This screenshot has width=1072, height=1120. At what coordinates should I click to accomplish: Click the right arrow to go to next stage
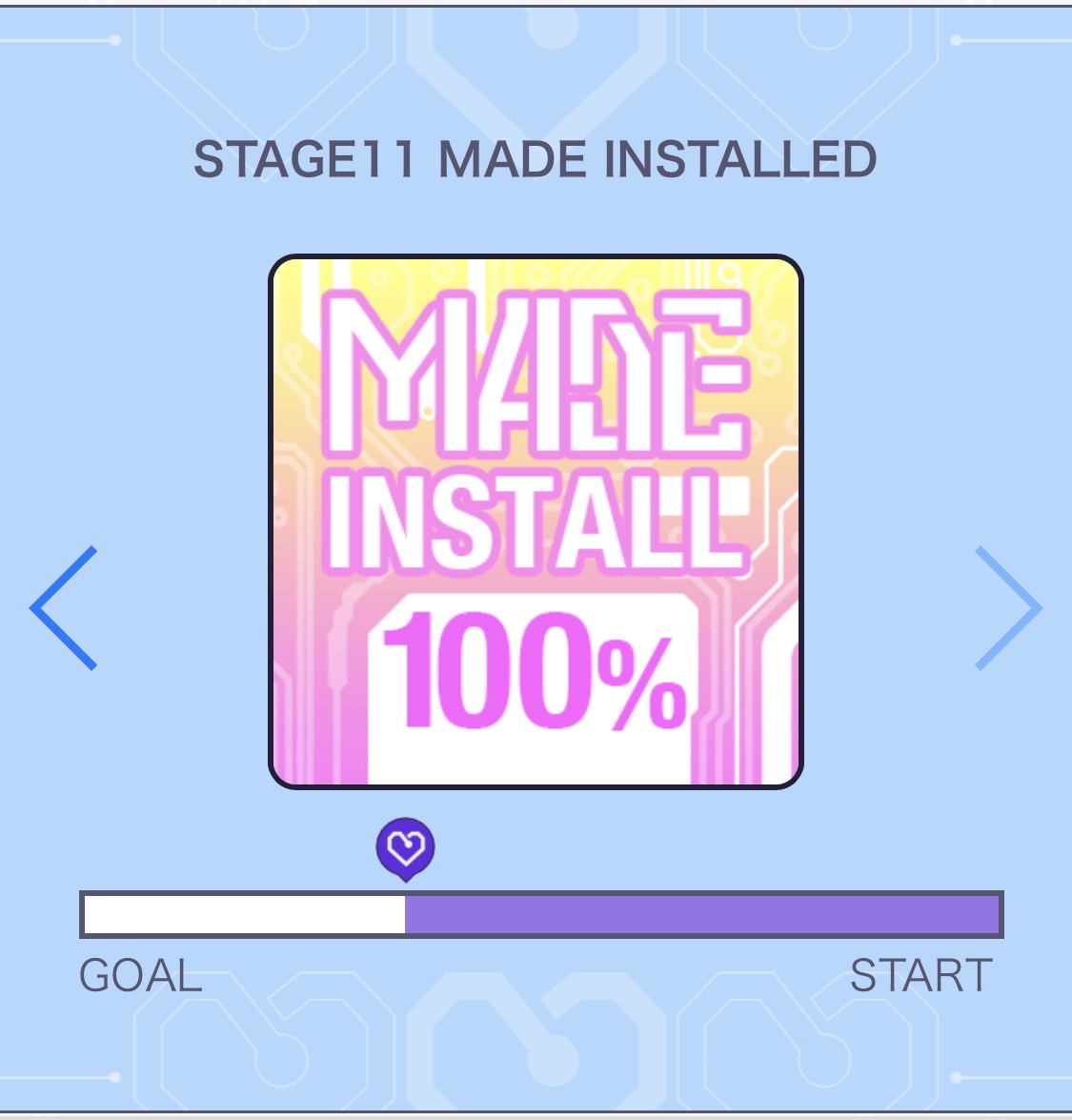tap(1007, 608)
